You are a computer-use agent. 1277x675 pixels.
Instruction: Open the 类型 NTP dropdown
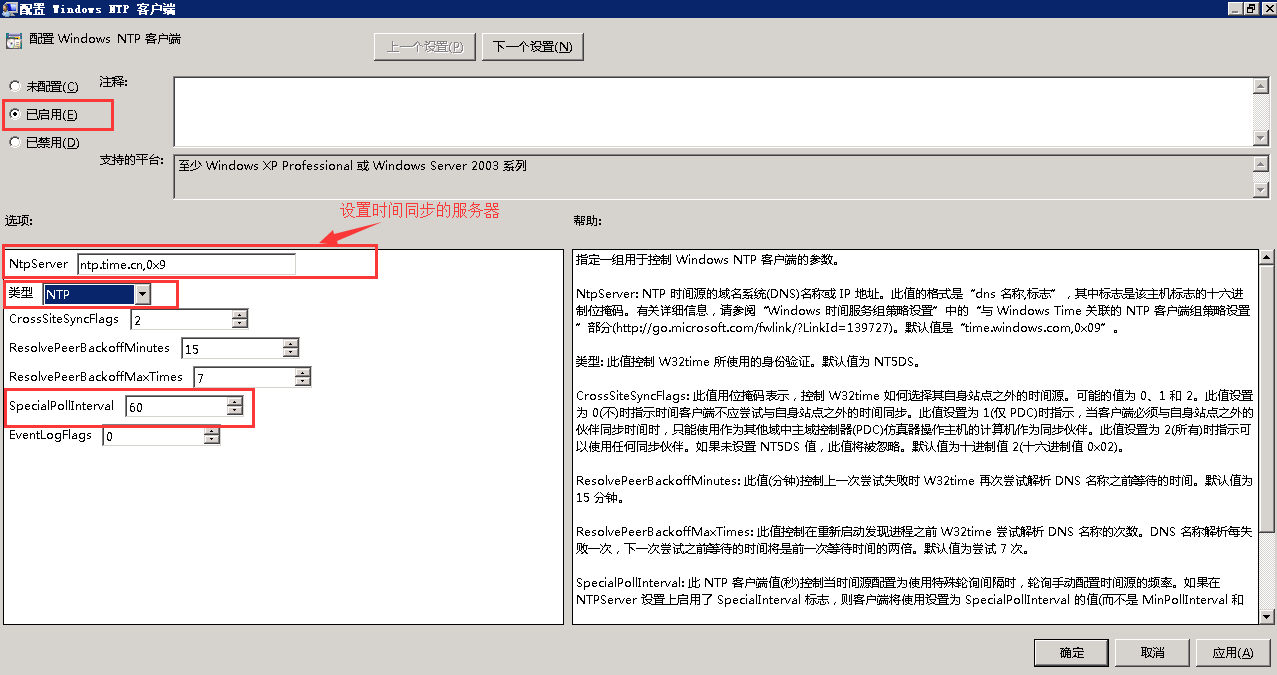142,294
